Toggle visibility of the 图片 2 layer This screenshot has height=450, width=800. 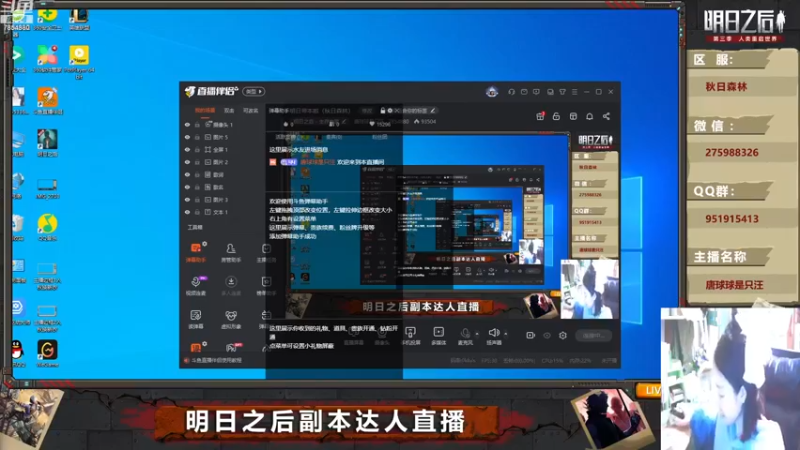[187, 162]
